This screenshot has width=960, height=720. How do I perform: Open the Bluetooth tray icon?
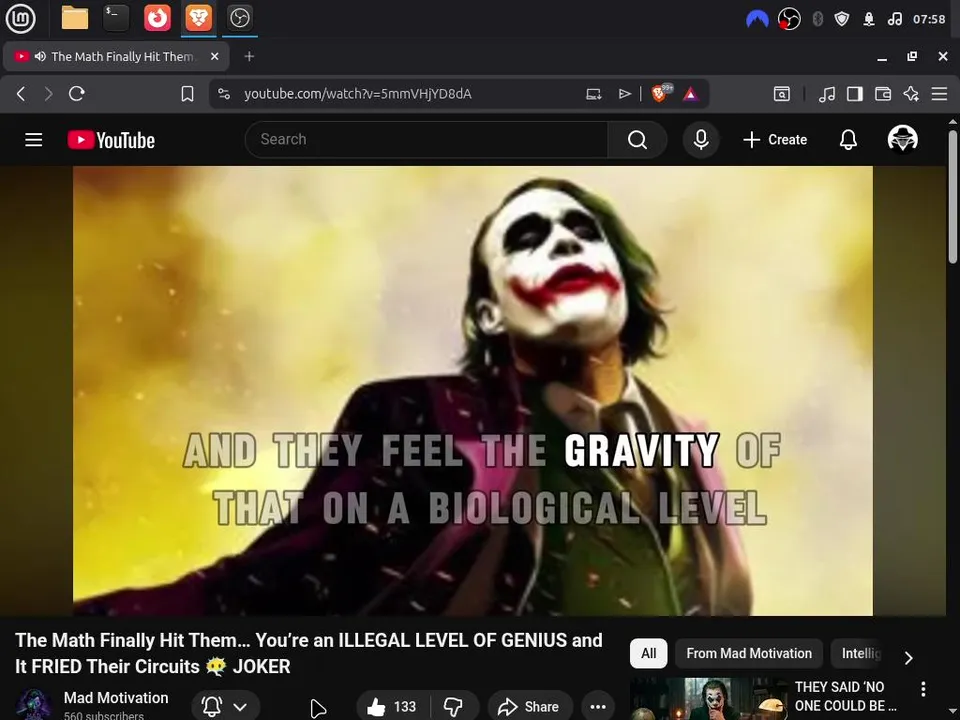coord(817,20)
